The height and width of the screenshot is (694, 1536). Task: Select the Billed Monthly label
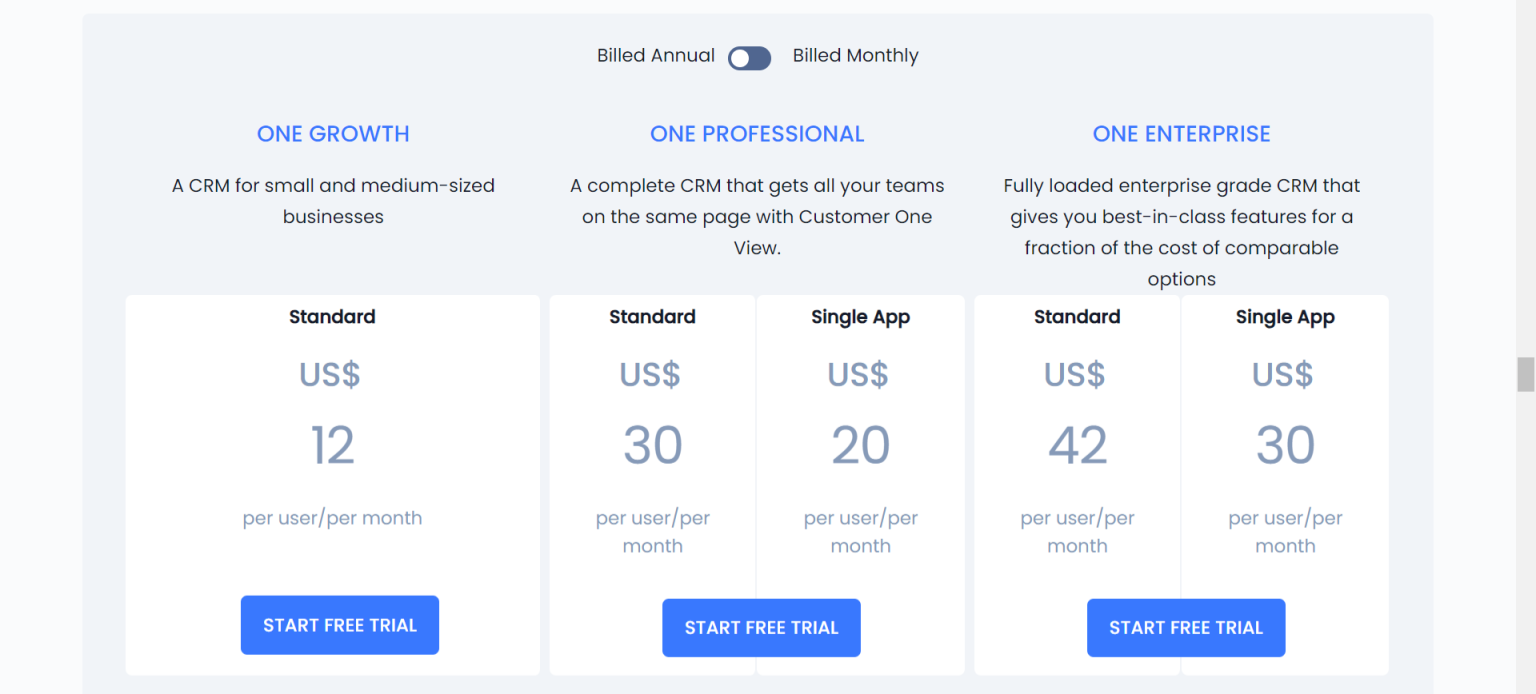pyautogui.click(x=855, y=56)
